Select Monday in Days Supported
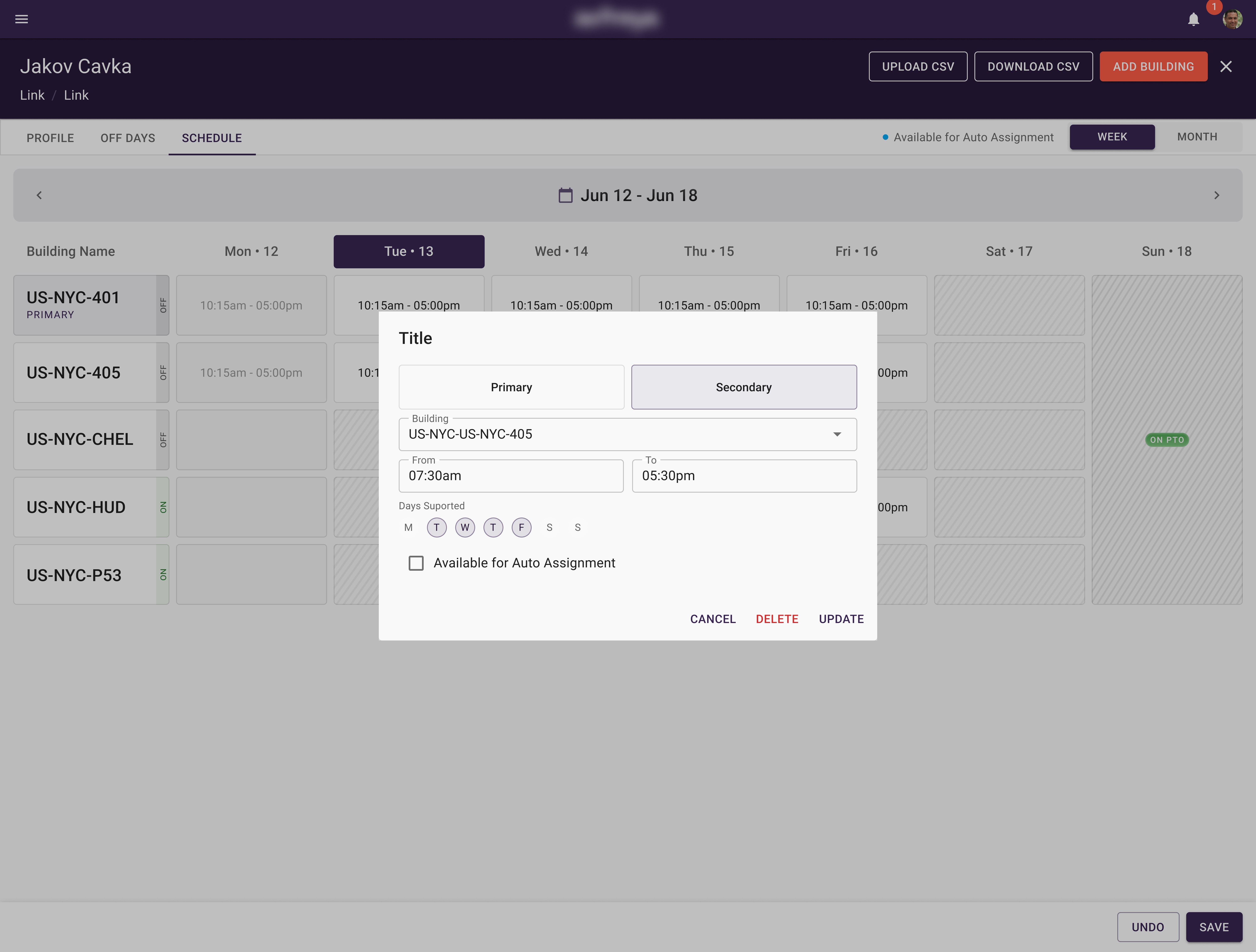Viewport: 1256px width, 952px height. coord(408,527)
